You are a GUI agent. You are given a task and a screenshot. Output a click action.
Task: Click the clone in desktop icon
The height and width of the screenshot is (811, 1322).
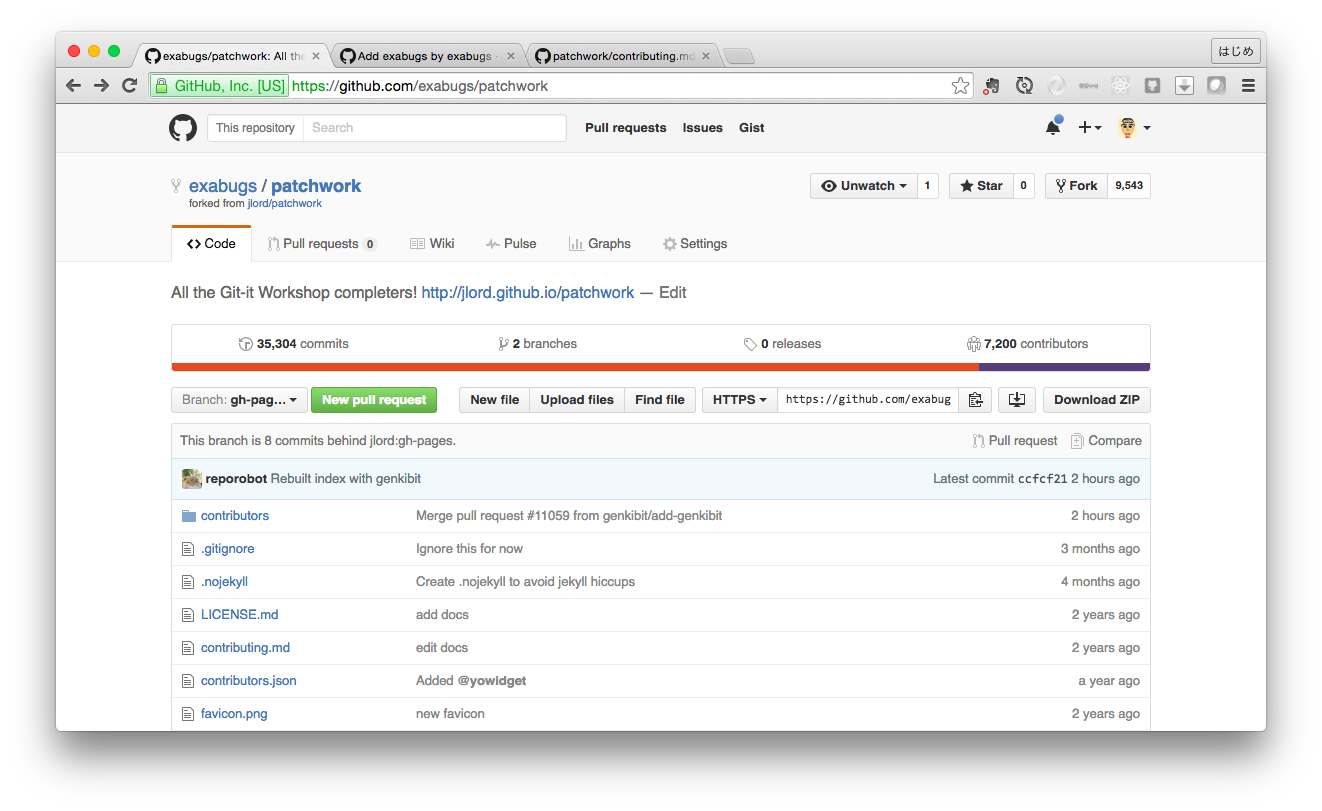(1016, 400)
